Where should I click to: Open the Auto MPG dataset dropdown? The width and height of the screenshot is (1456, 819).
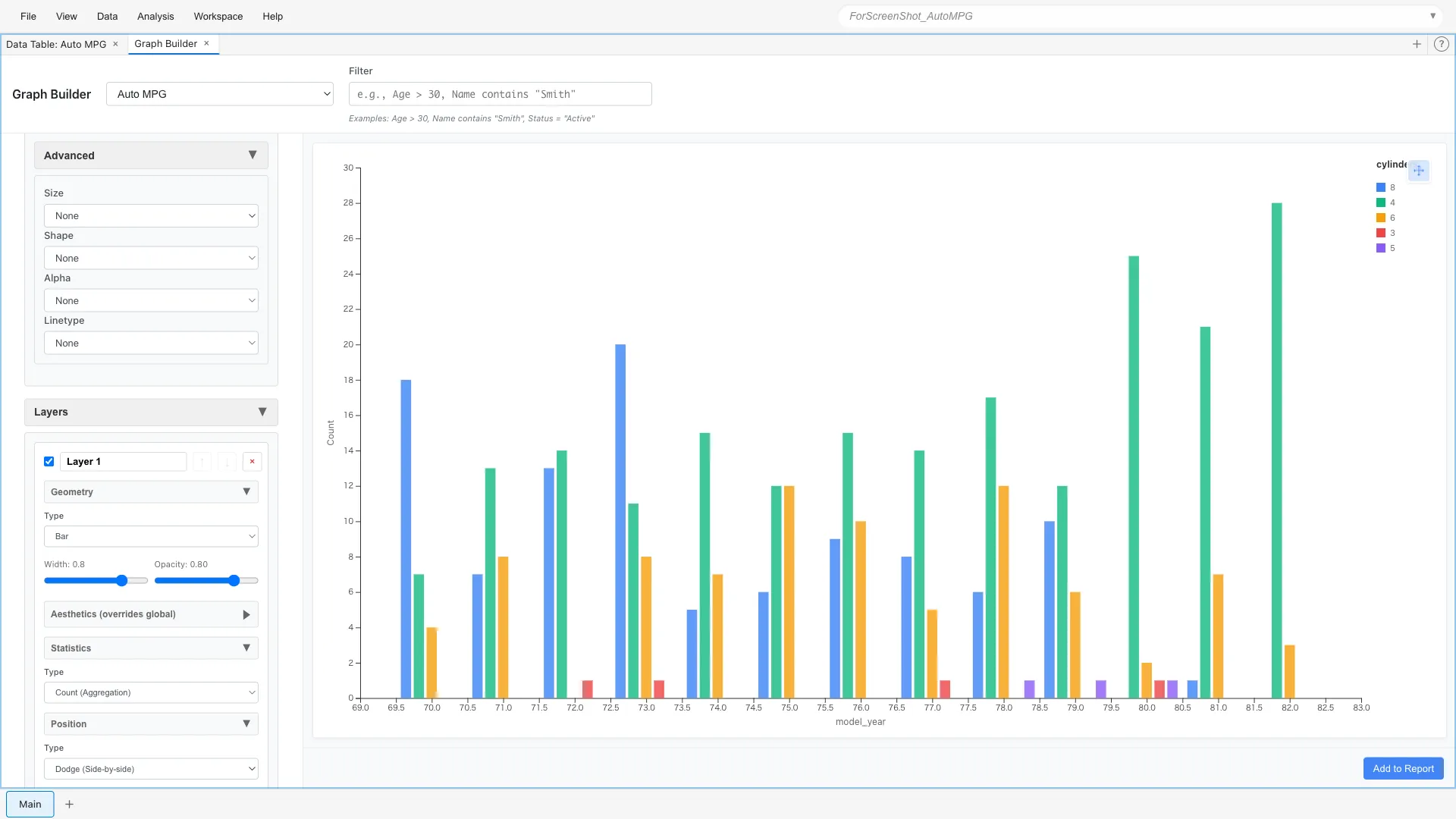219,94
